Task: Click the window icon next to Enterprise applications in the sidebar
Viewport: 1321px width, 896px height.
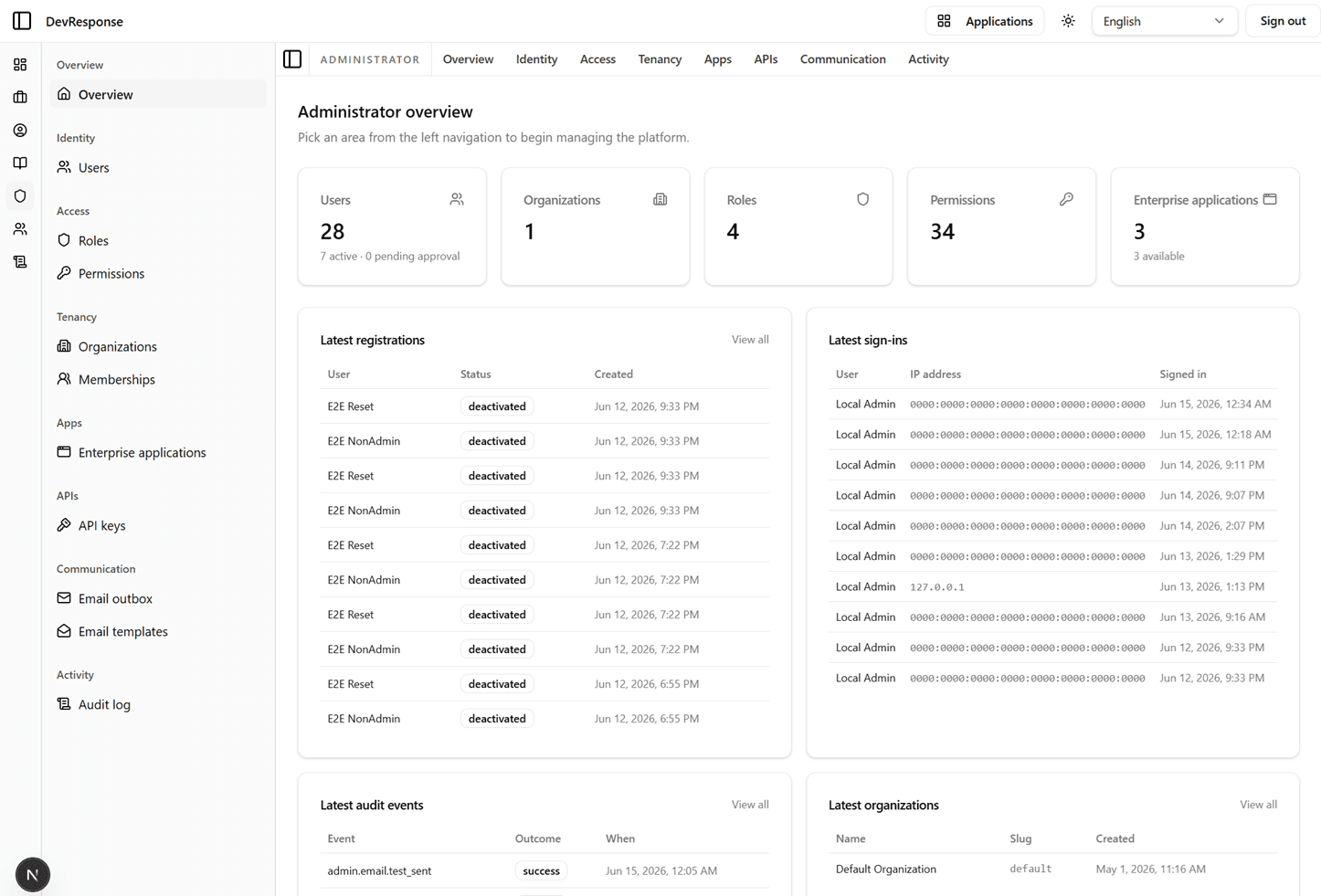Action: click(x=64, y=452)
